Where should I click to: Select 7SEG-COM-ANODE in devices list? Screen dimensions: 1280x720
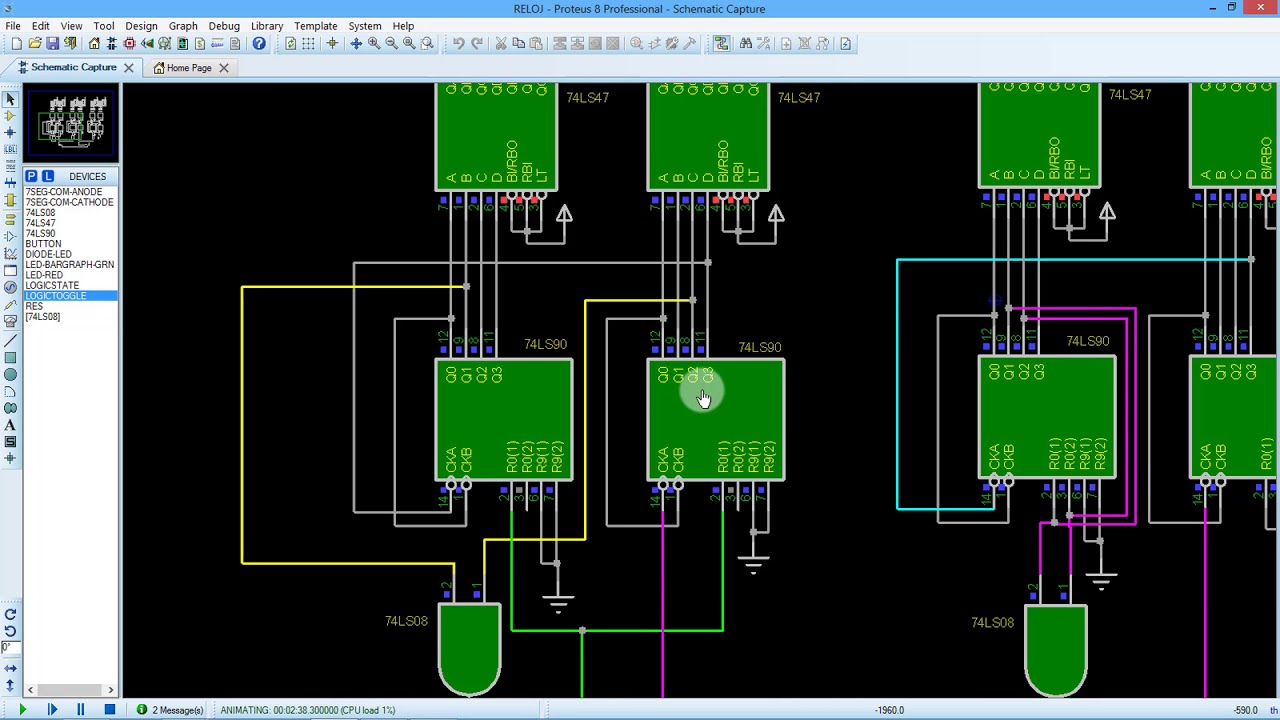[70, 192]
